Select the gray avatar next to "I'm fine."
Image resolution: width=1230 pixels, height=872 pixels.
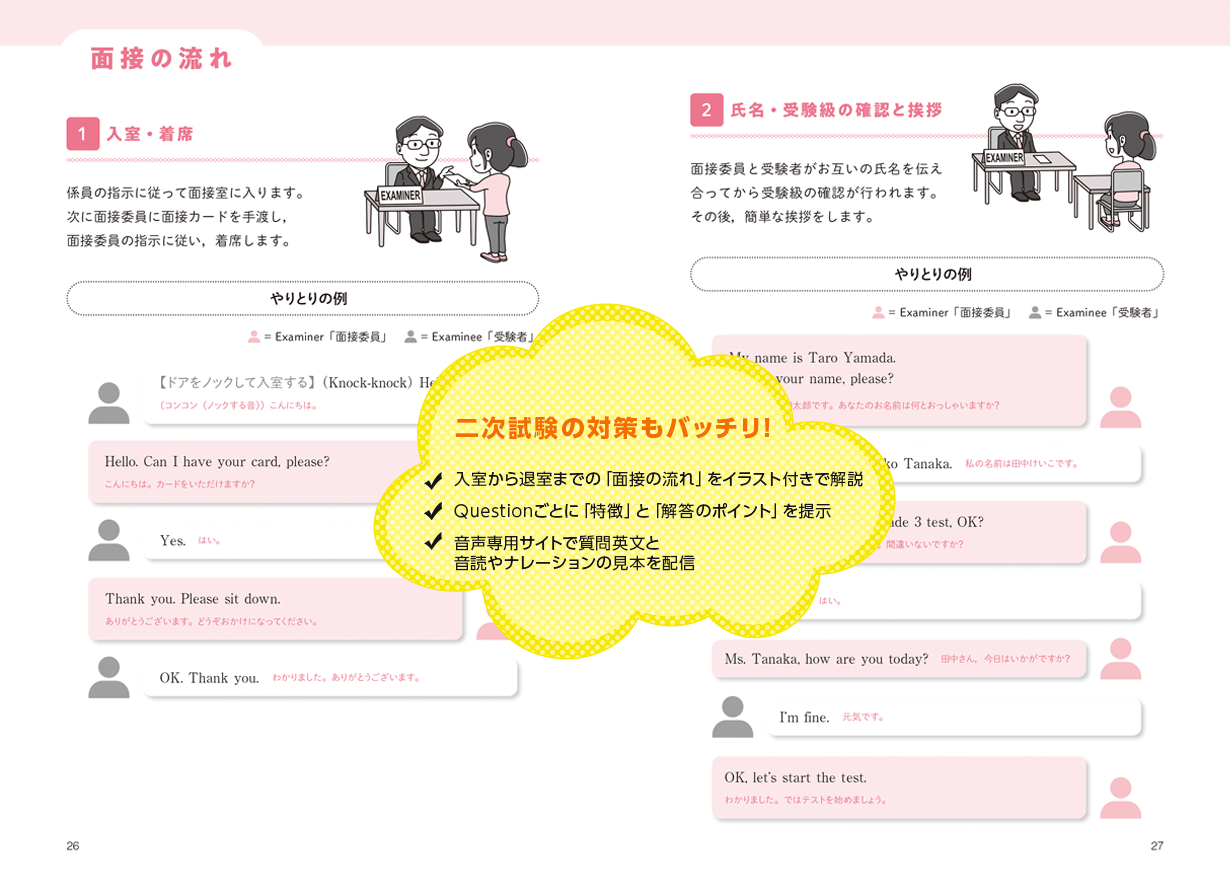click(733, 716)
